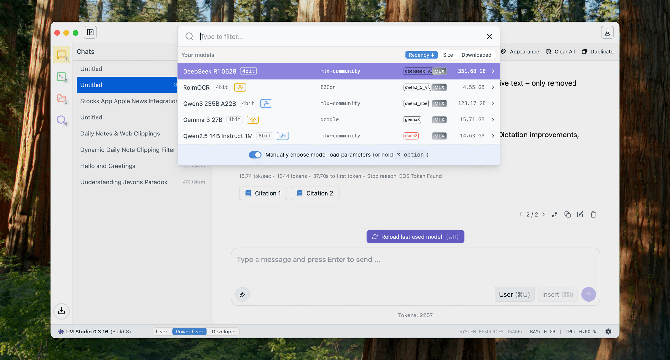Open the selected blue Untitled chat

[x=126, y=85]
